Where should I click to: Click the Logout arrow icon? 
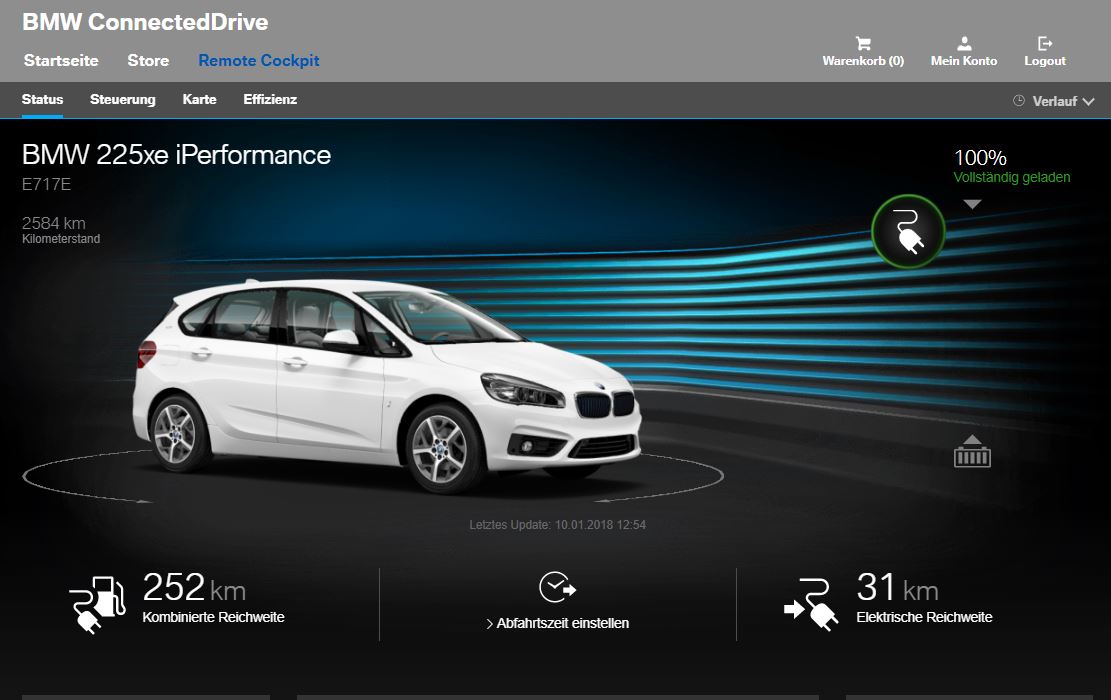(1045, 44)
